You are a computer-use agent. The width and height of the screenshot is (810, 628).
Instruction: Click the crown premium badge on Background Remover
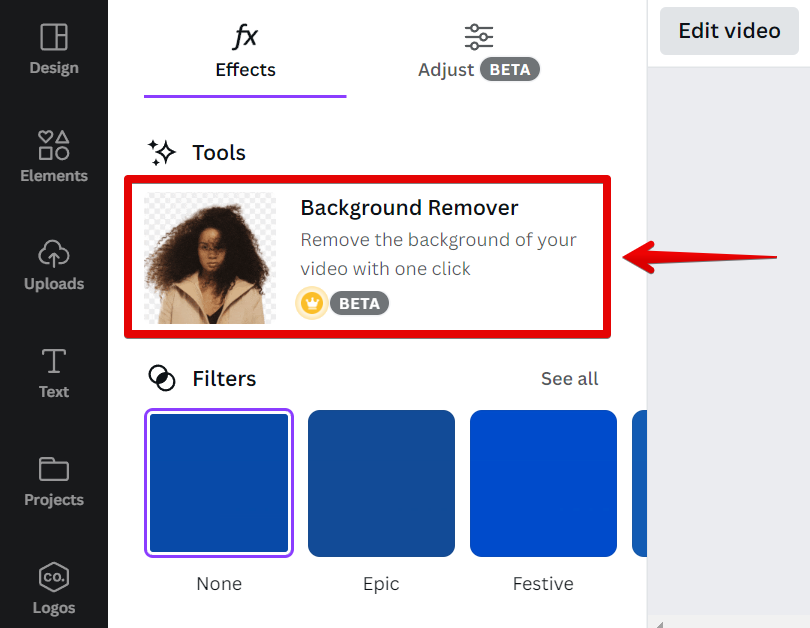click(x=312, y=302)
